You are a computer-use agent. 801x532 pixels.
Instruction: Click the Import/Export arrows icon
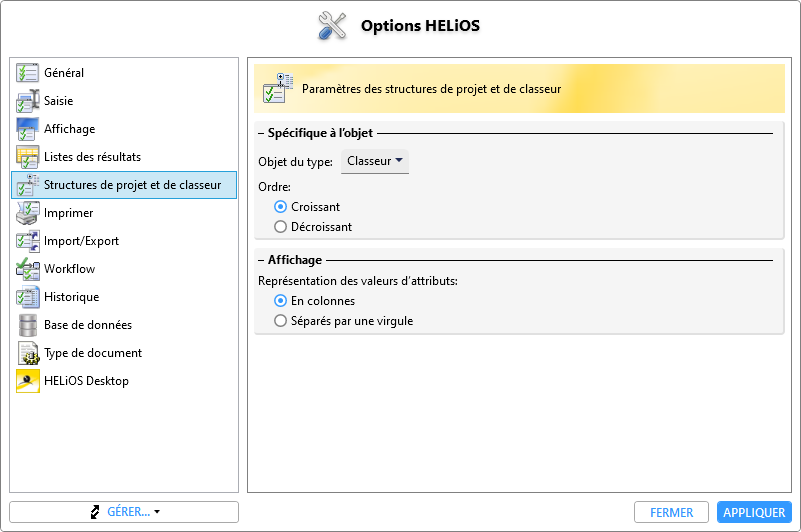click(x=27, y=241)
